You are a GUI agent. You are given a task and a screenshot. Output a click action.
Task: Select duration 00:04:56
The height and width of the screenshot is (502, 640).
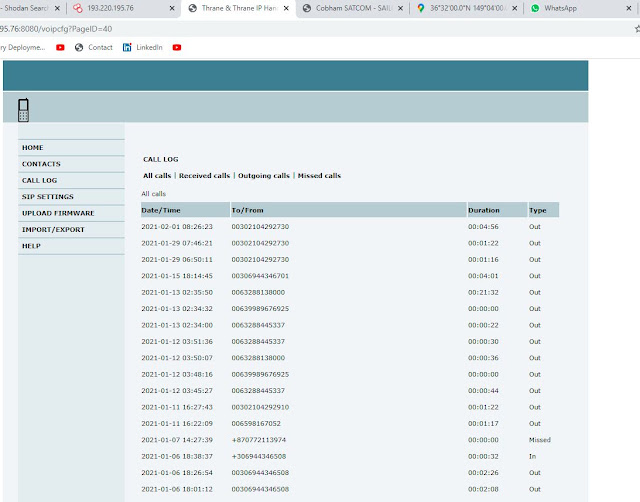click(483, 227)
